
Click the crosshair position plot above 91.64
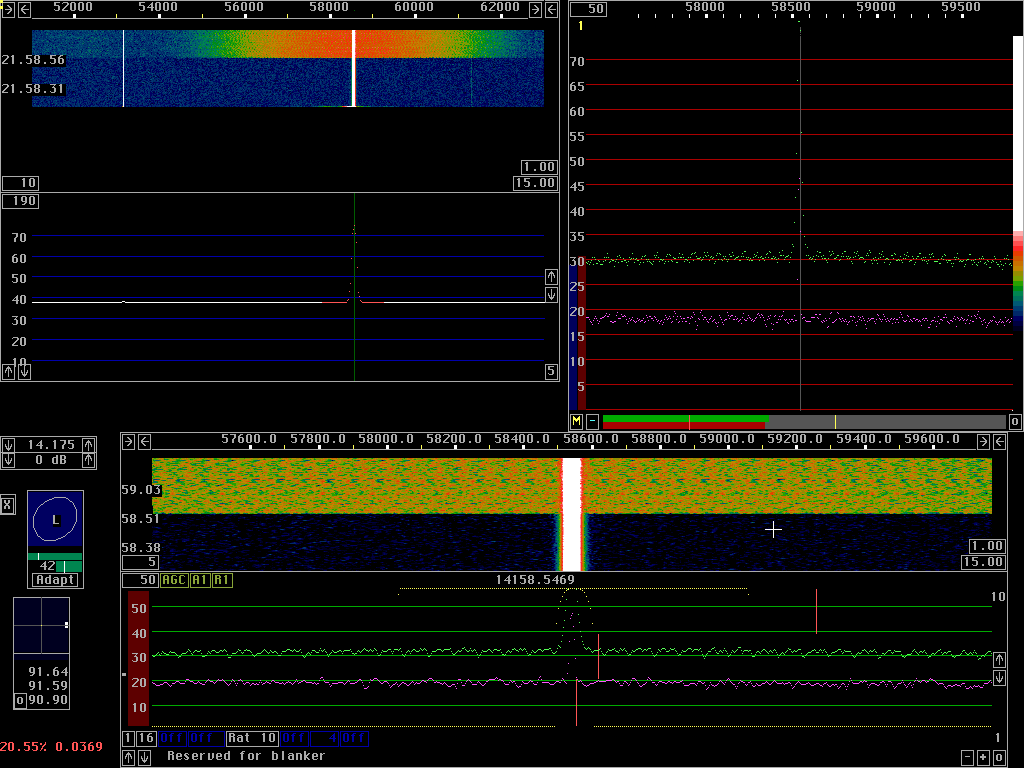pyautogui.click(x=42, y=626)
